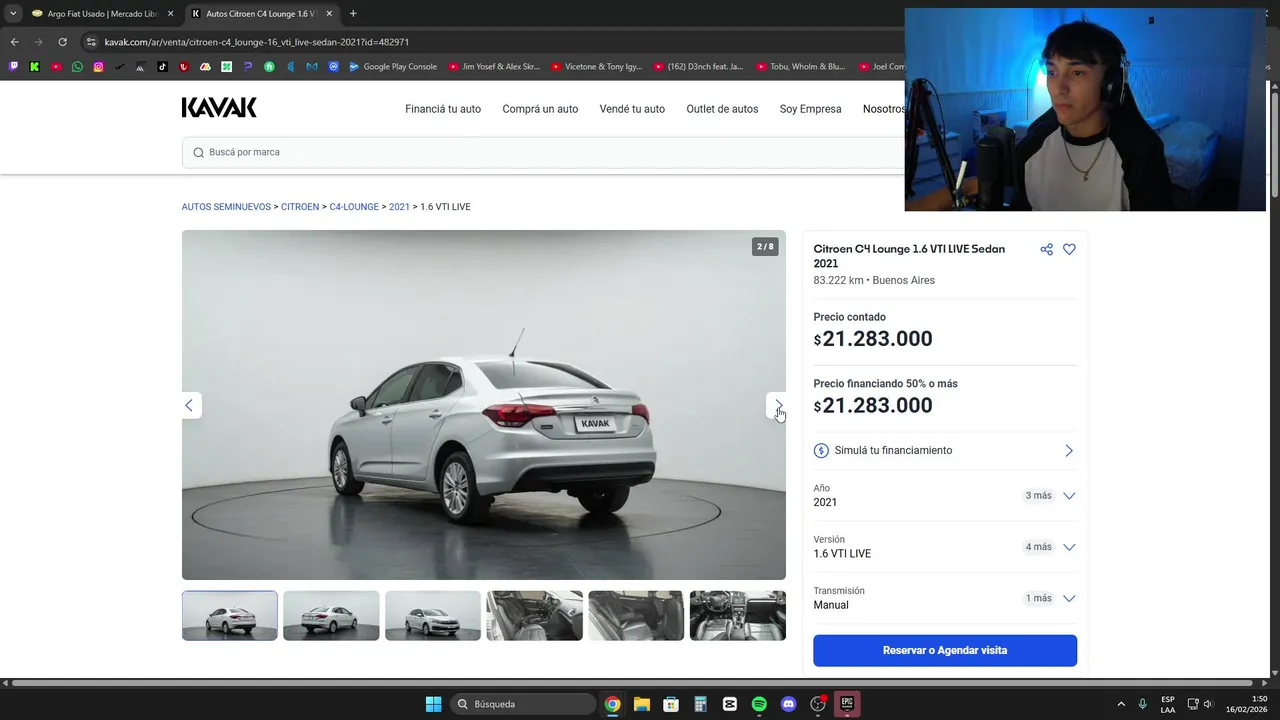Image resolution: width=1280 pixels, height=720 pixels.
Task: Open Jim Yosef & Alex Skr... bookmark
Action: point(494,67)
